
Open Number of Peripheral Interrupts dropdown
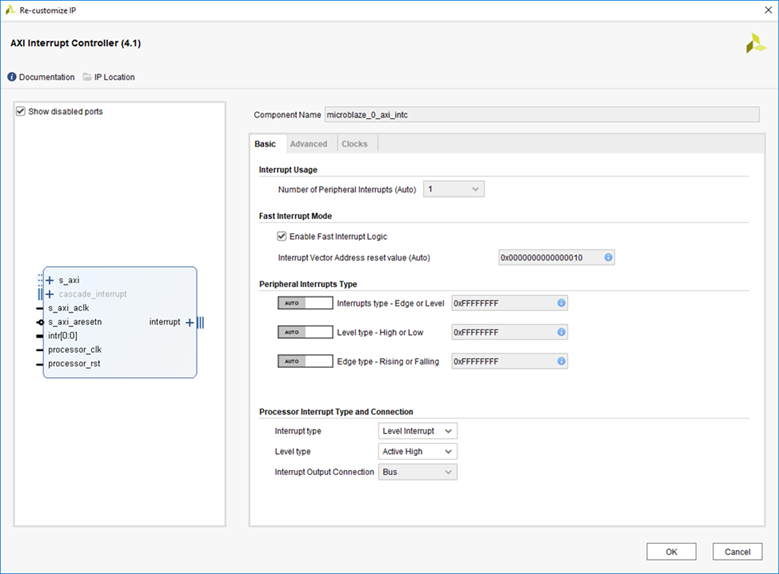click(x=454, y=189)
